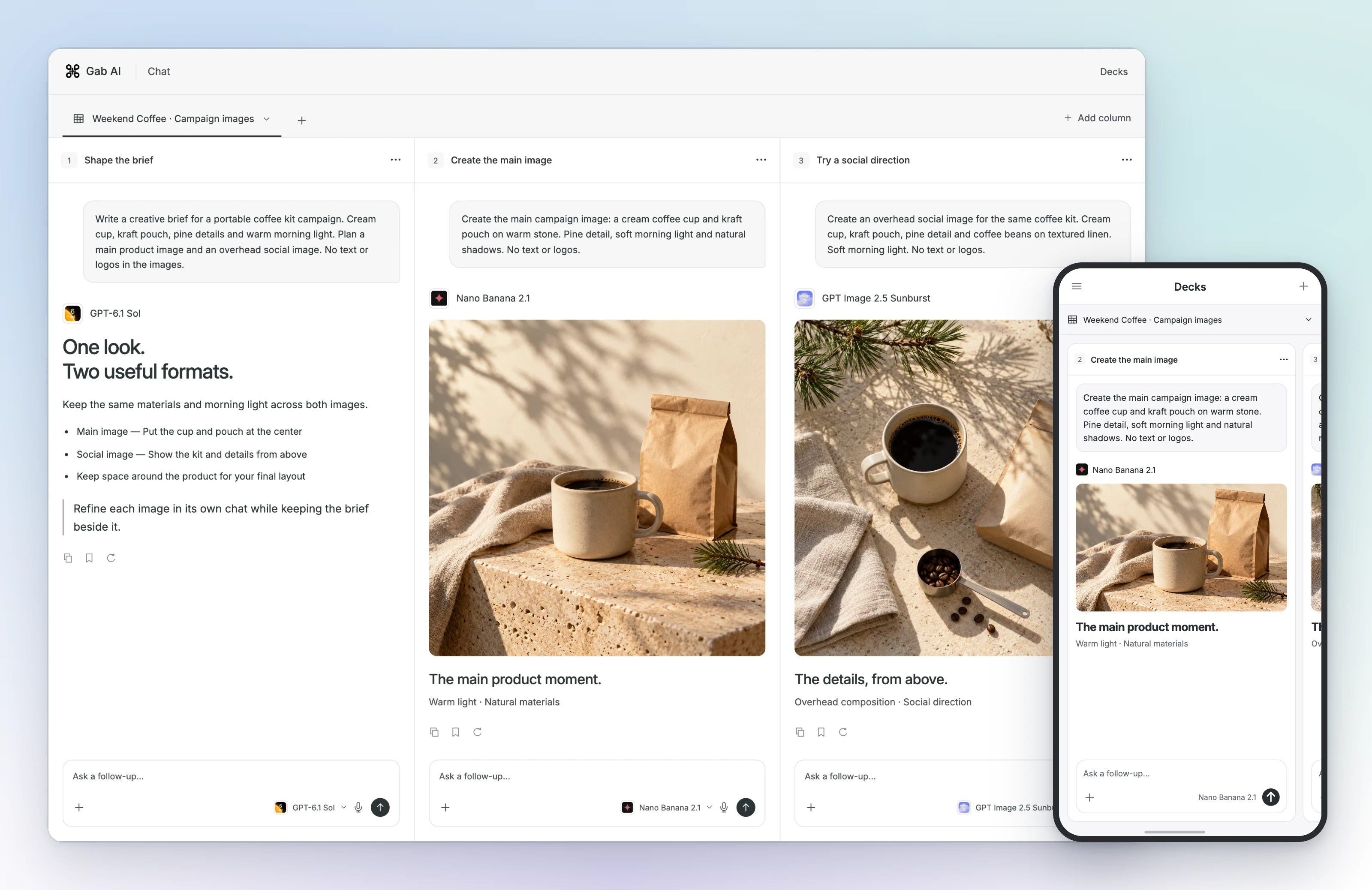Switch to the Chat tab
The height and width of the screenshot is (890, 1372).
click(159, 72)
